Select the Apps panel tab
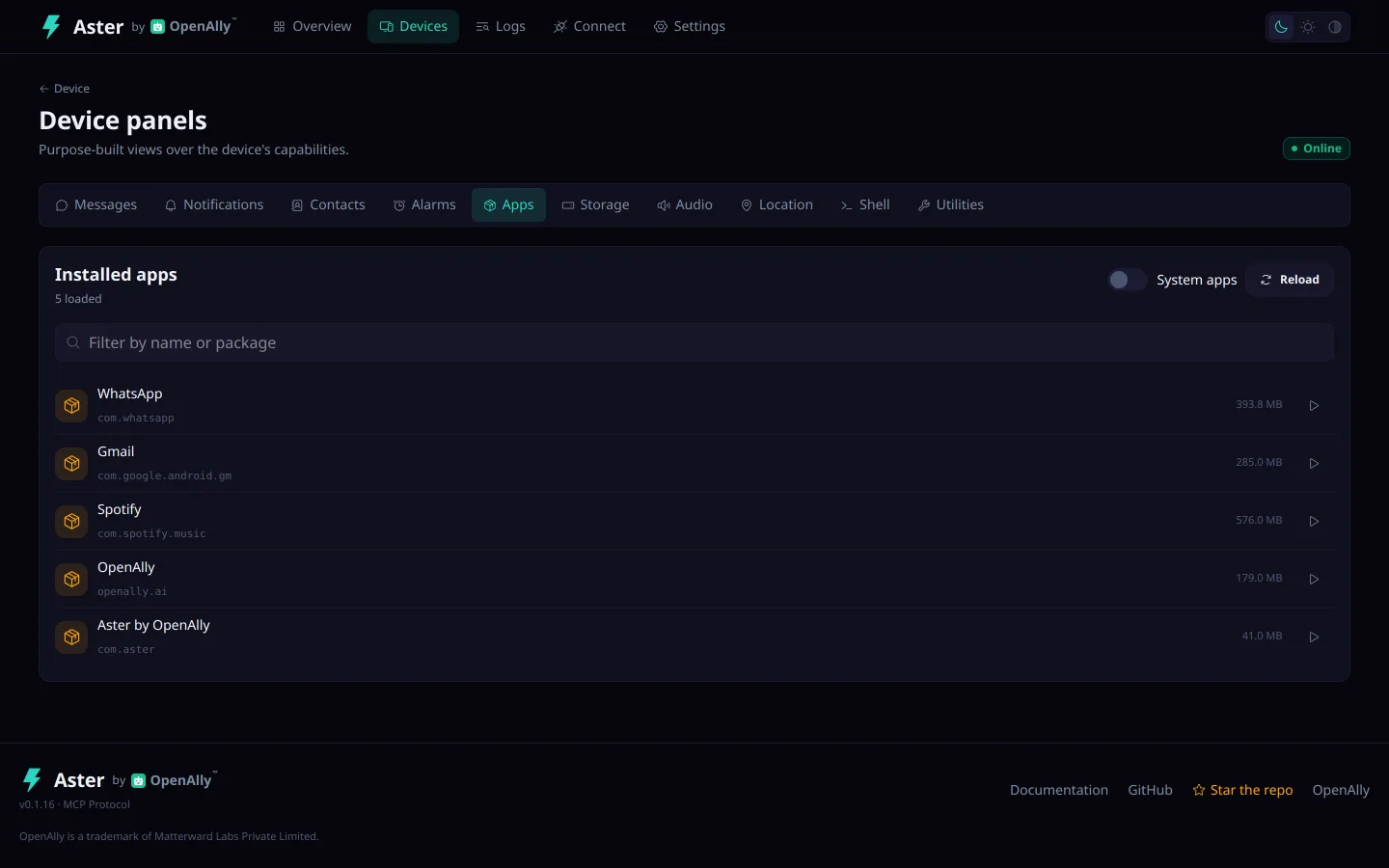 508,204
